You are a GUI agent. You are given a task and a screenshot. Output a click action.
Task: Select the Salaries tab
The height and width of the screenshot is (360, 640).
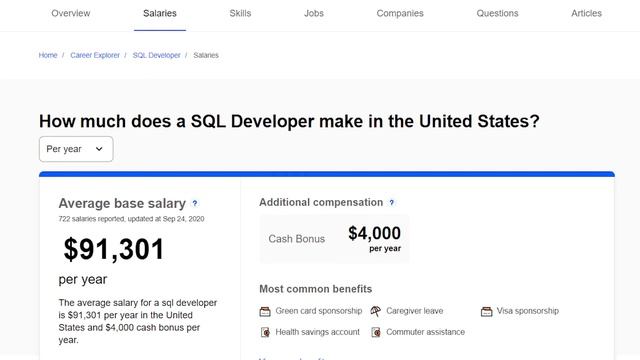160,13
